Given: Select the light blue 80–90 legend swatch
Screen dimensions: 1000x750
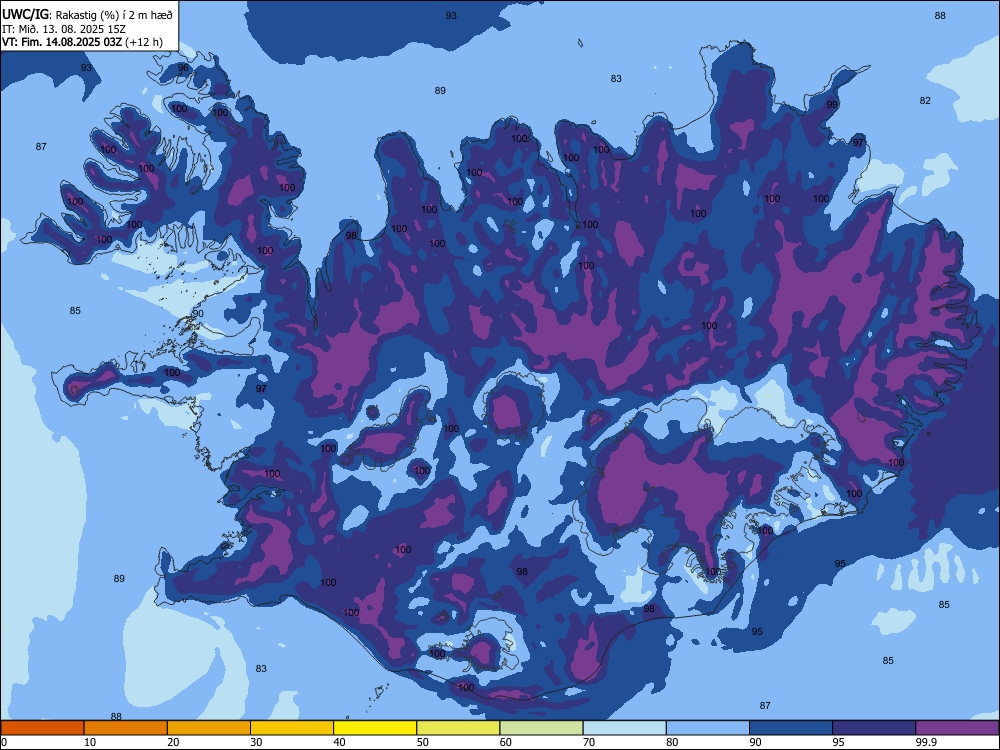Looking at the screenshot, I should tap(708, 728).
